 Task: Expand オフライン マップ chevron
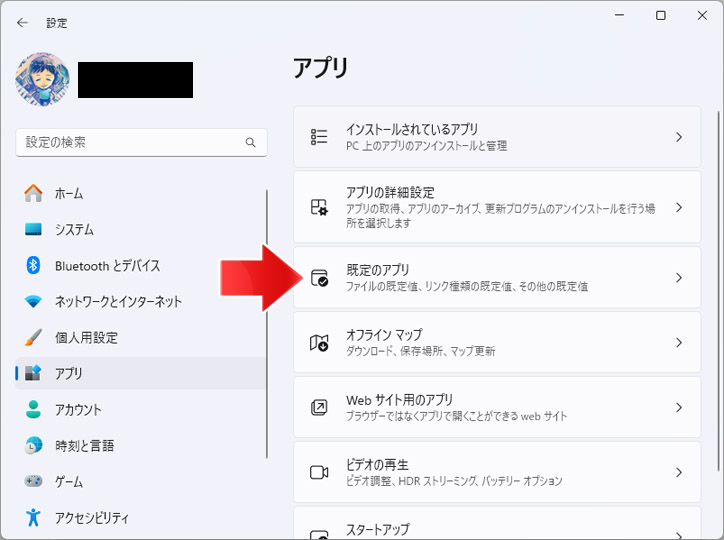679,342
